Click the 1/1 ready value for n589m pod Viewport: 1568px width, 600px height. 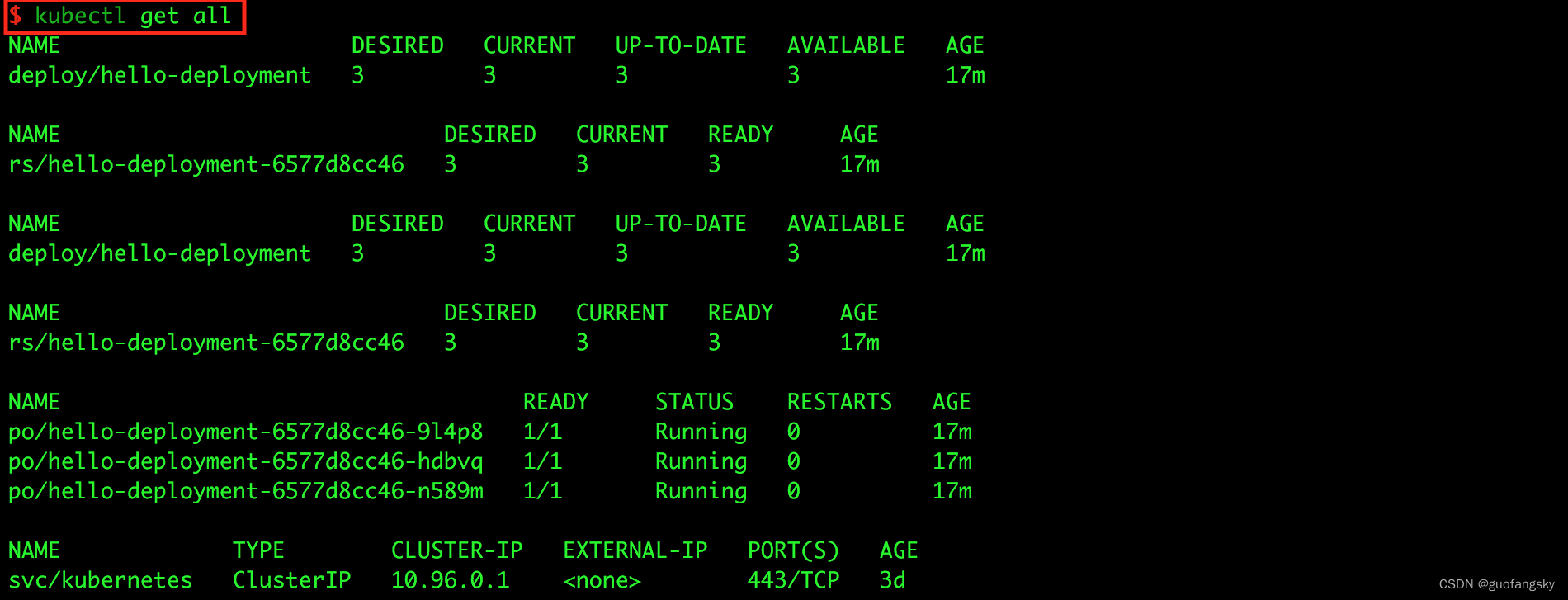point(543,491)
